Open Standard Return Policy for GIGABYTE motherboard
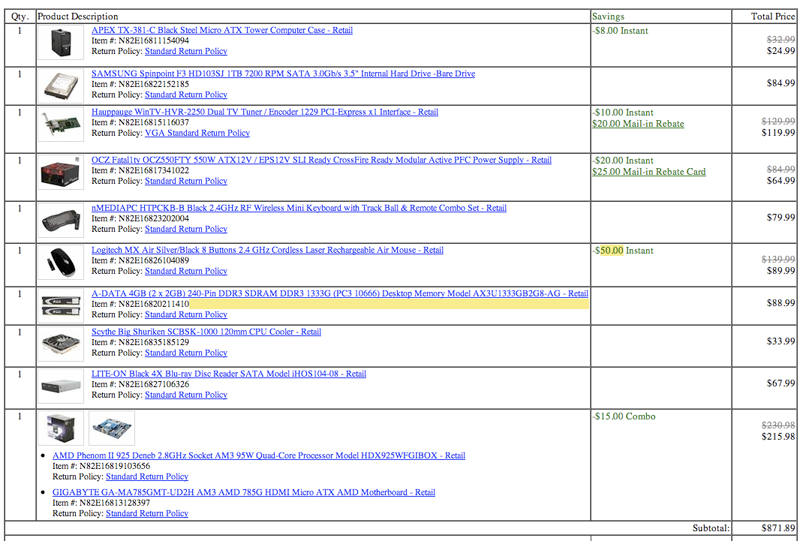 [147, 513]
